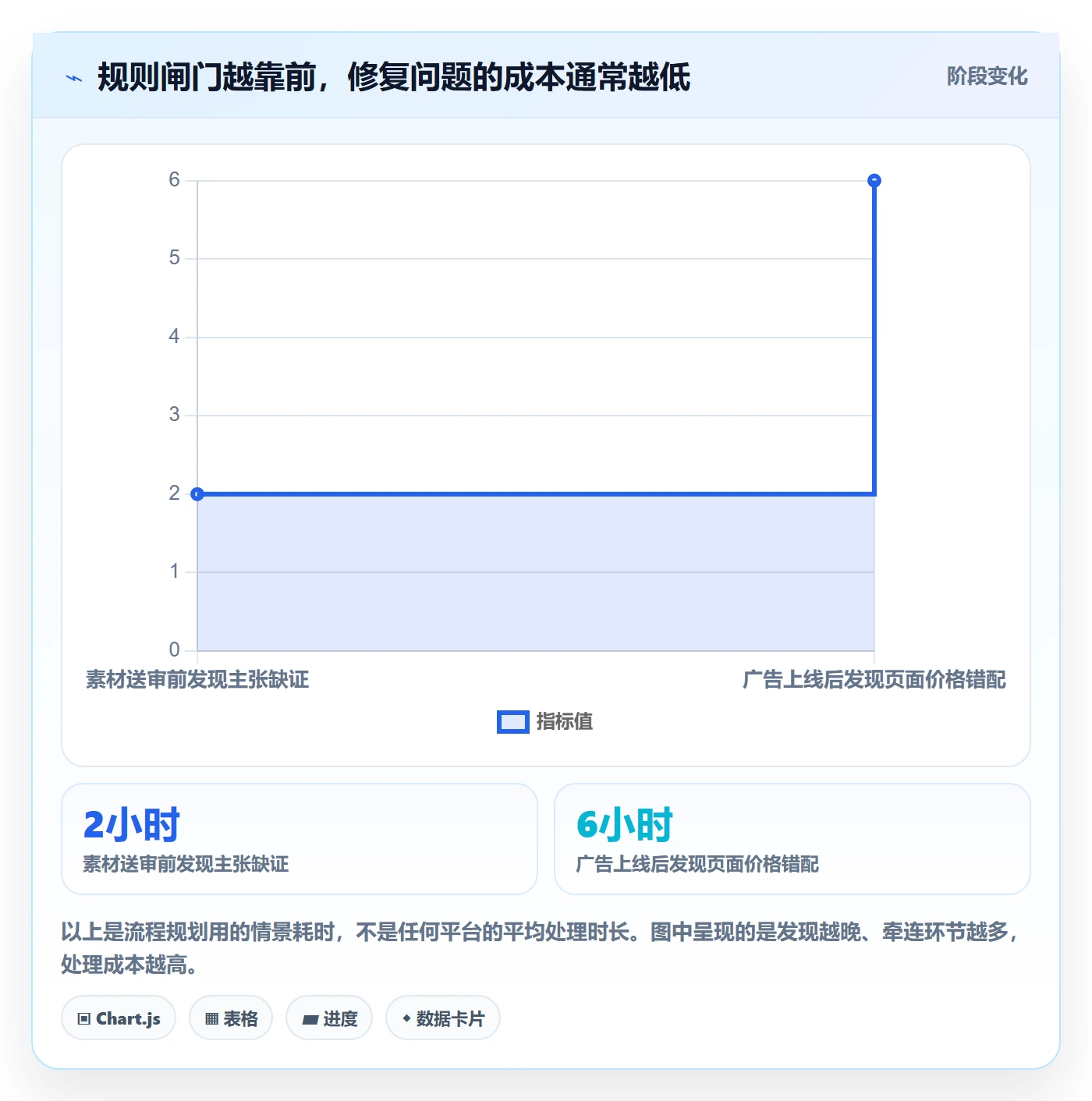
Task: Select the 进度 tag
Action: [x=329, y=1018]
